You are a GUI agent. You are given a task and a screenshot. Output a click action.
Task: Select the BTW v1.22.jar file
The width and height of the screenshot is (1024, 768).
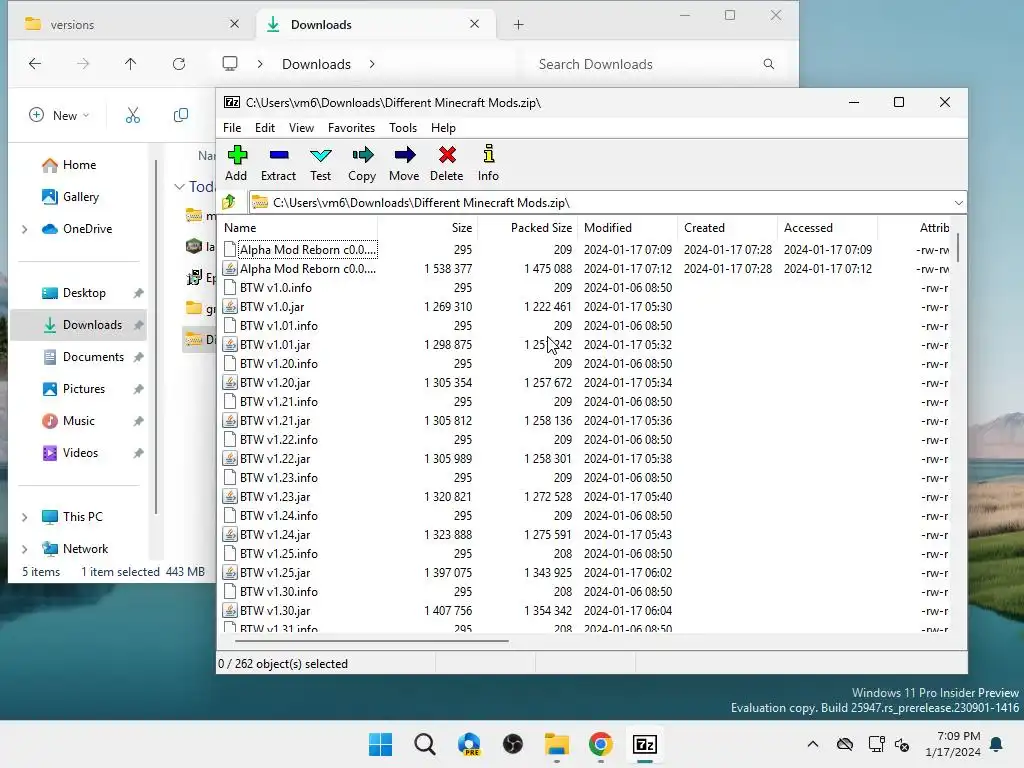pyautogui.click(x=275, y=459)
